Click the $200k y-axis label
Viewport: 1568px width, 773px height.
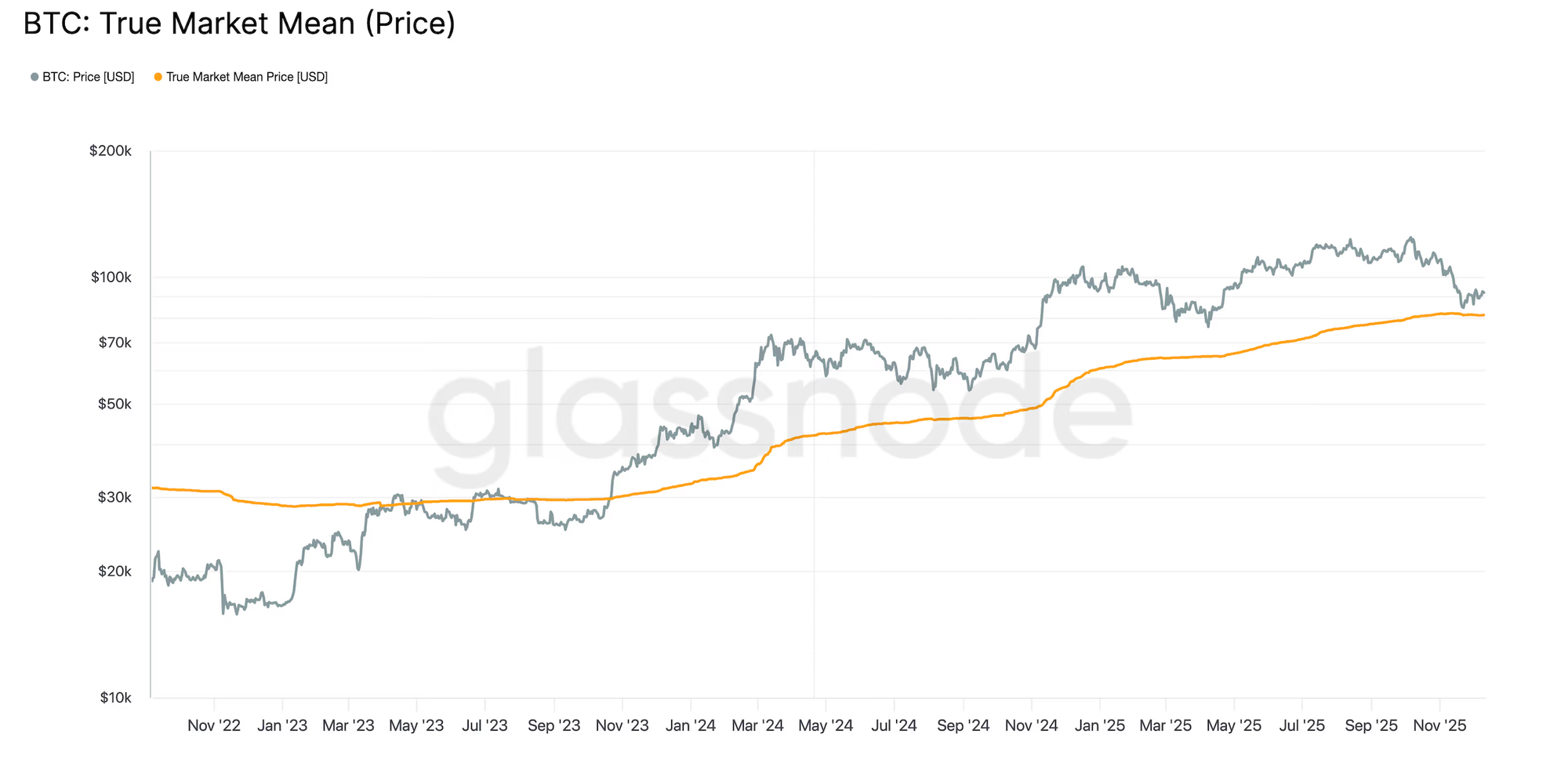click(111, 151)
